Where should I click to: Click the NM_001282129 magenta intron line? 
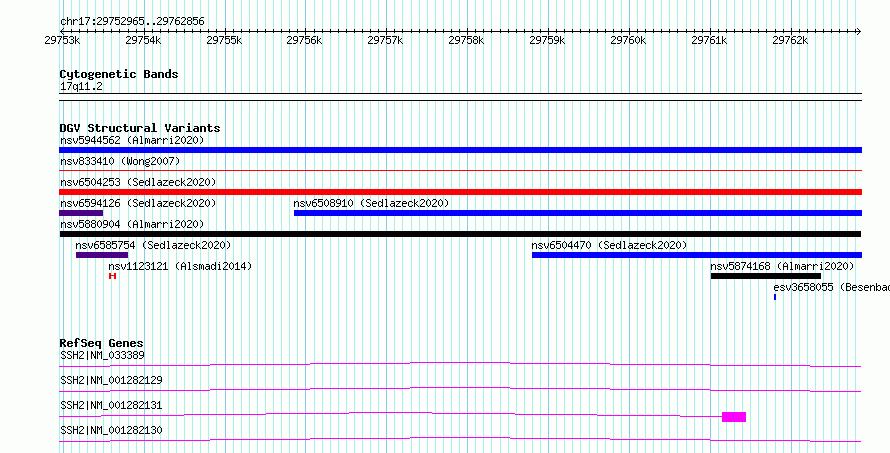pos(460,389)
